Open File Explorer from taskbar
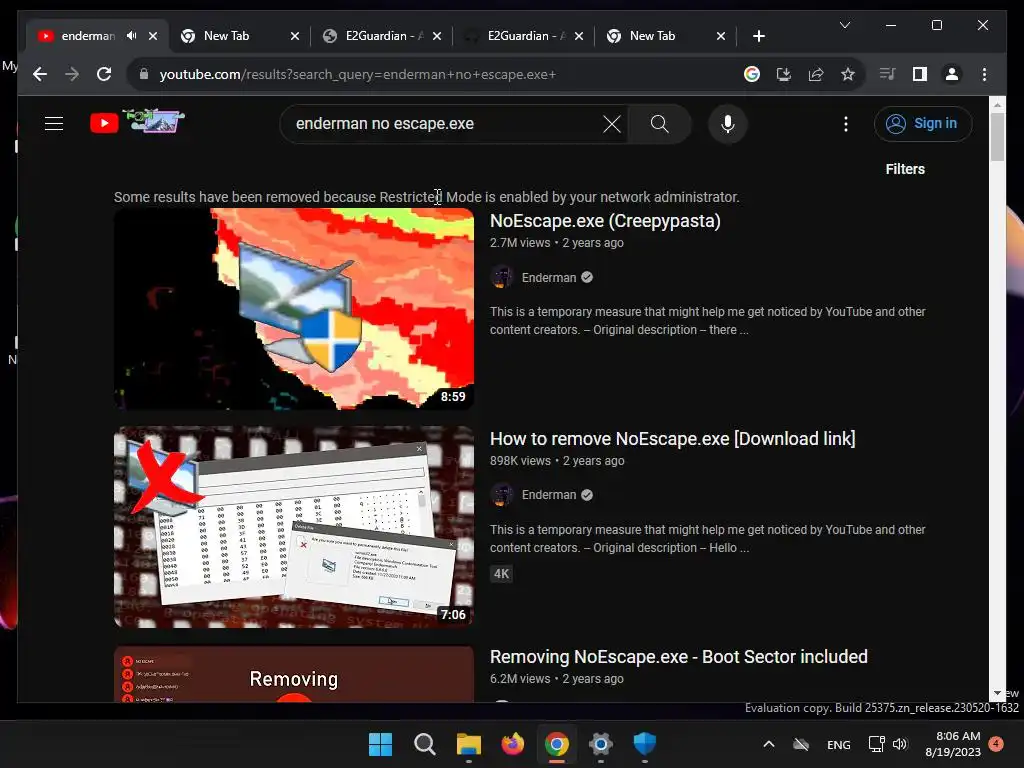The height and width of the screenshot is (768, 1024). coord(468,744)
